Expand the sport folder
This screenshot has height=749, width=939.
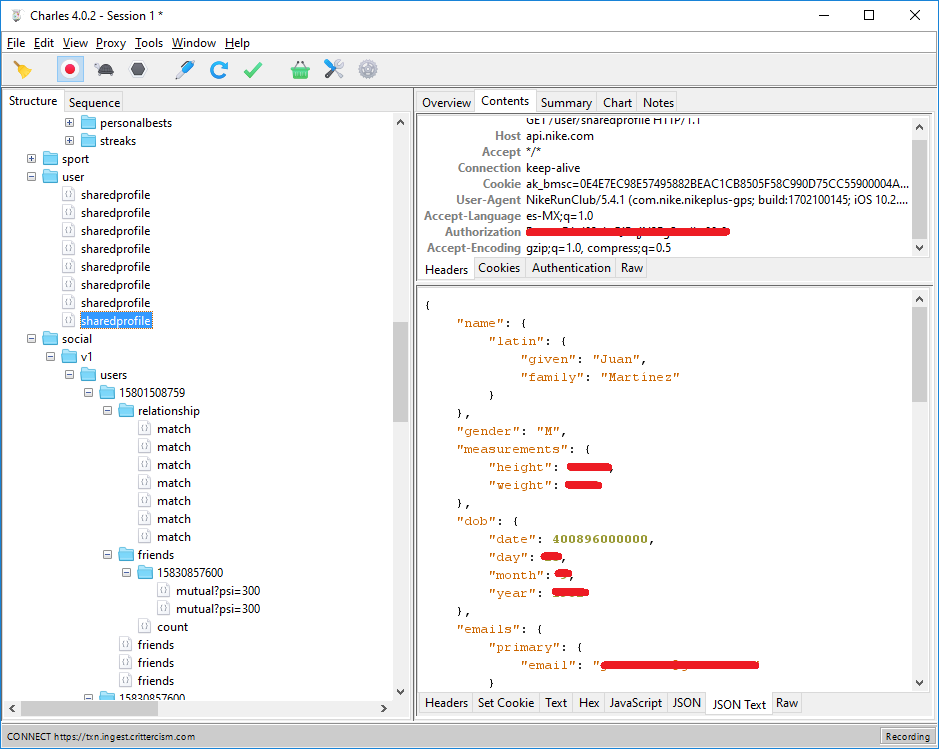point(32,159)
